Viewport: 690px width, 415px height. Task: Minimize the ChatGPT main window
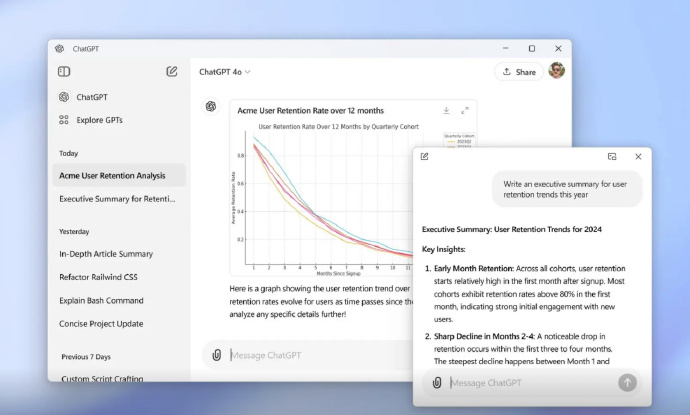click(506, 48)
